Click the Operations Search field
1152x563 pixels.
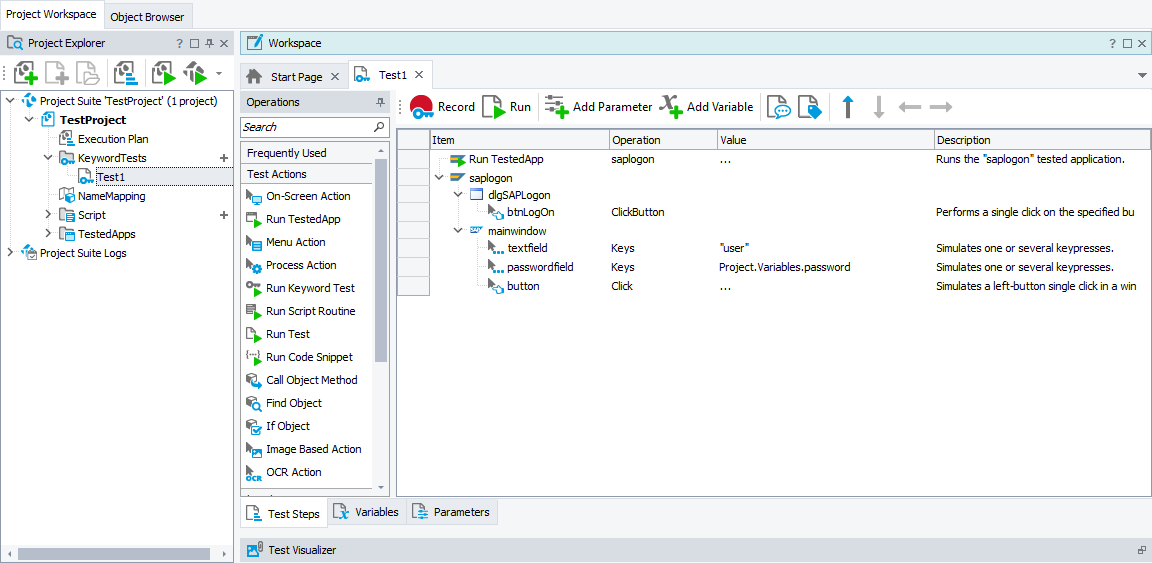pyautogui.click(x=306, y=127)
